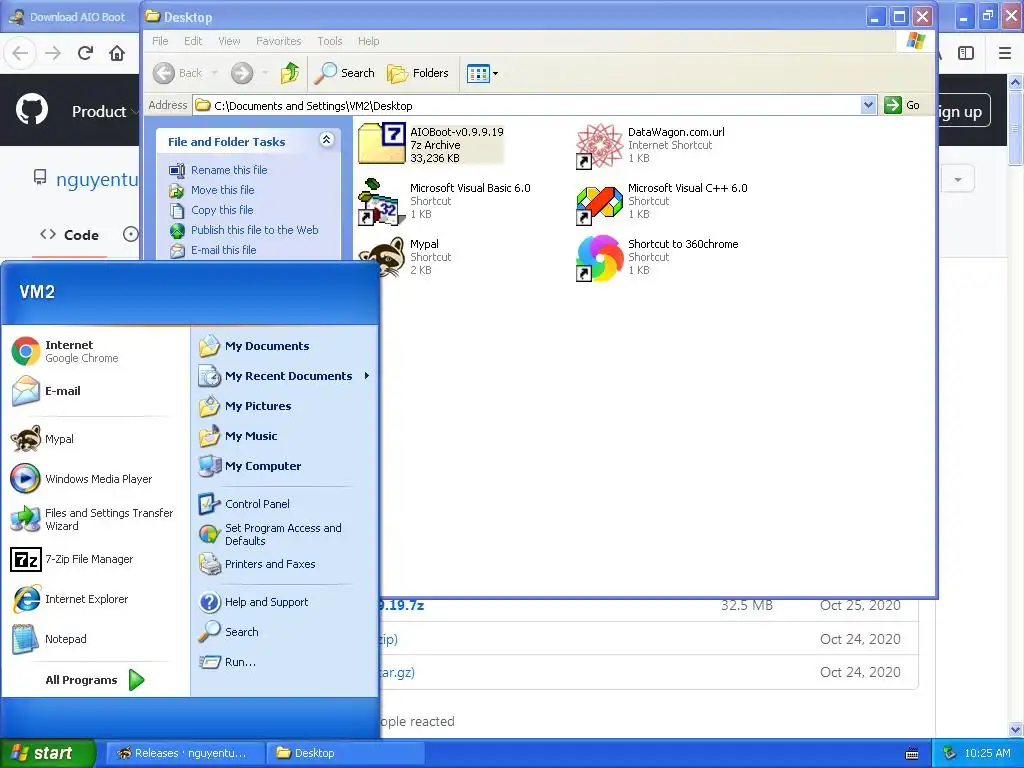
Task: Click the Explorer Forward button
Action: [242, 73]
